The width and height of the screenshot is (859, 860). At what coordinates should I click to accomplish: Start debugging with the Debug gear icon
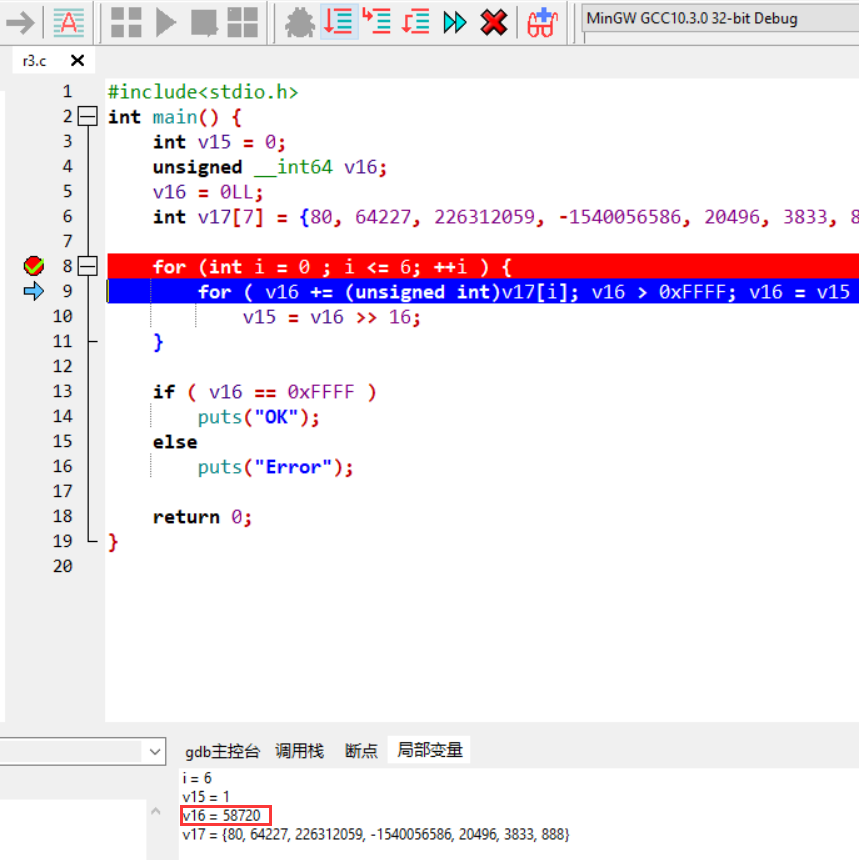pyautogui.click(x=300, y=23)
